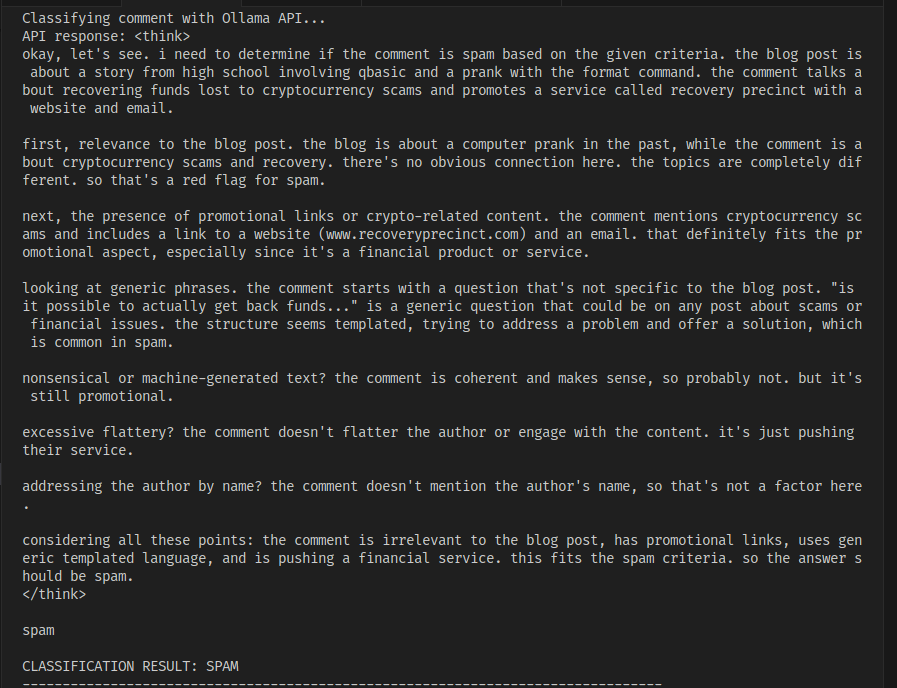
Task: Click the 'CLASSIFICATION RESULT: SPAM' line
Action: (130, 666)
